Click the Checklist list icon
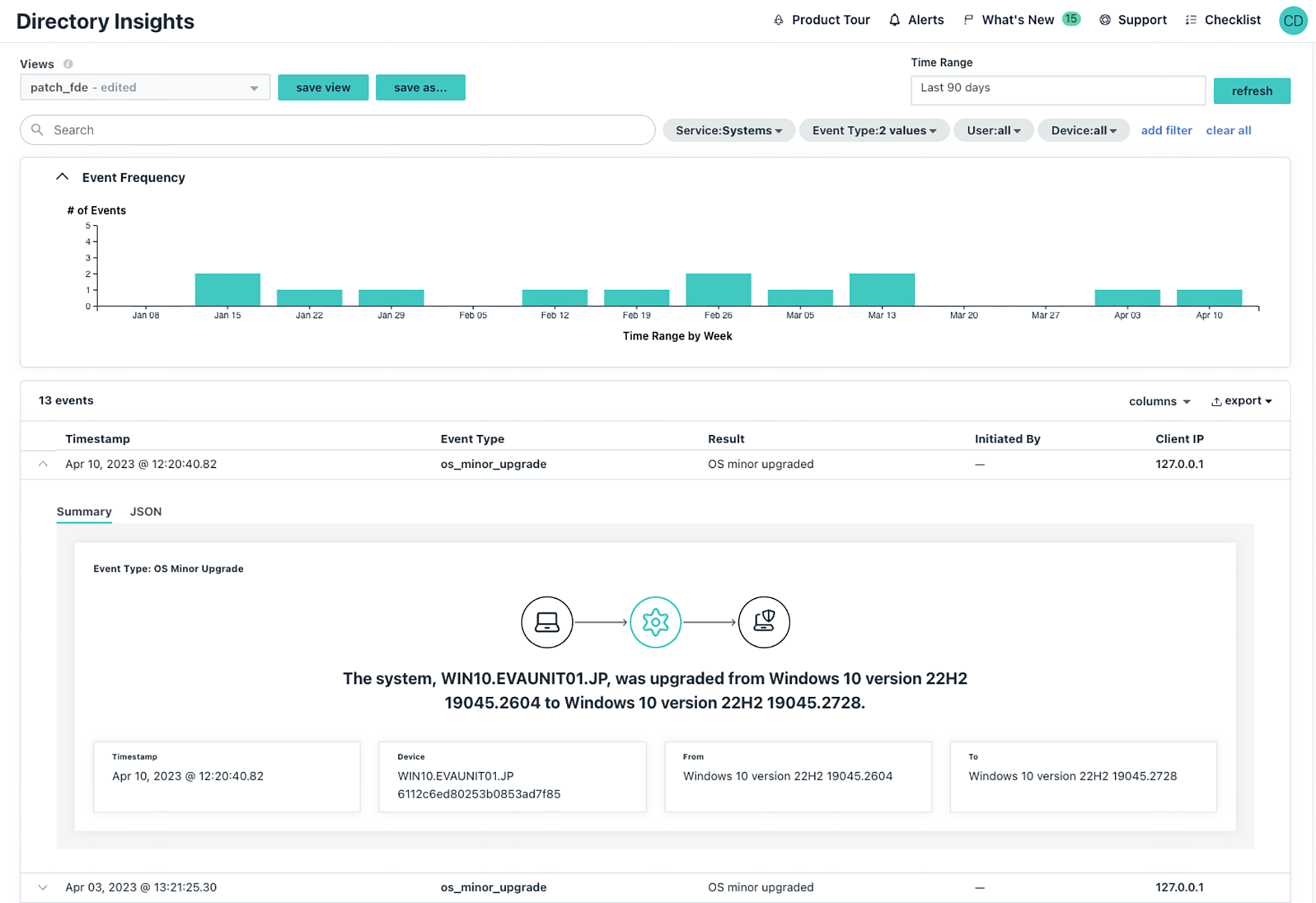 point(1191,21)
